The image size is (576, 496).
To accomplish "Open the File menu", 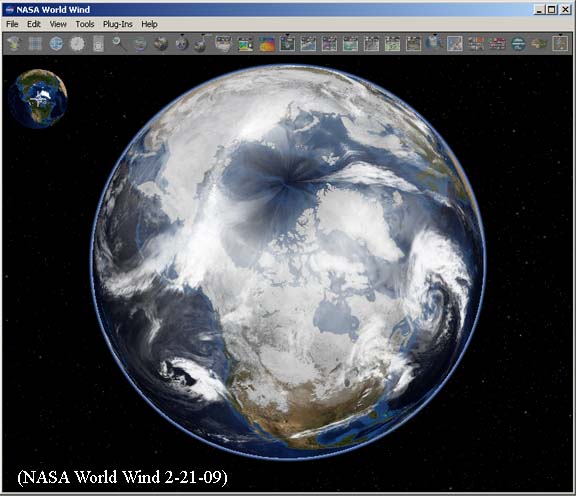I will 12,24.
